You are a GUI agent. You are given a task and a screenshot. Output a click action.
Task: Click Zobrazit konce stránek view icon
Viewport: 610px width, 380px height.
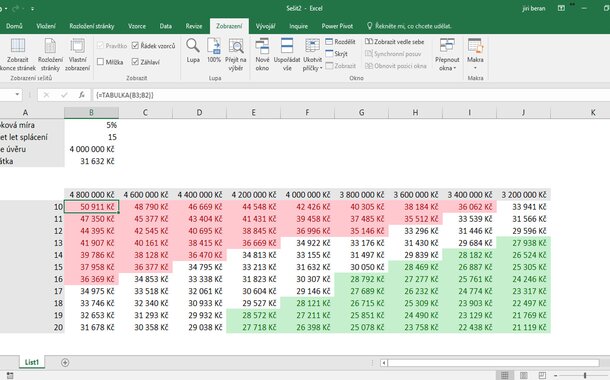point(18,54)
